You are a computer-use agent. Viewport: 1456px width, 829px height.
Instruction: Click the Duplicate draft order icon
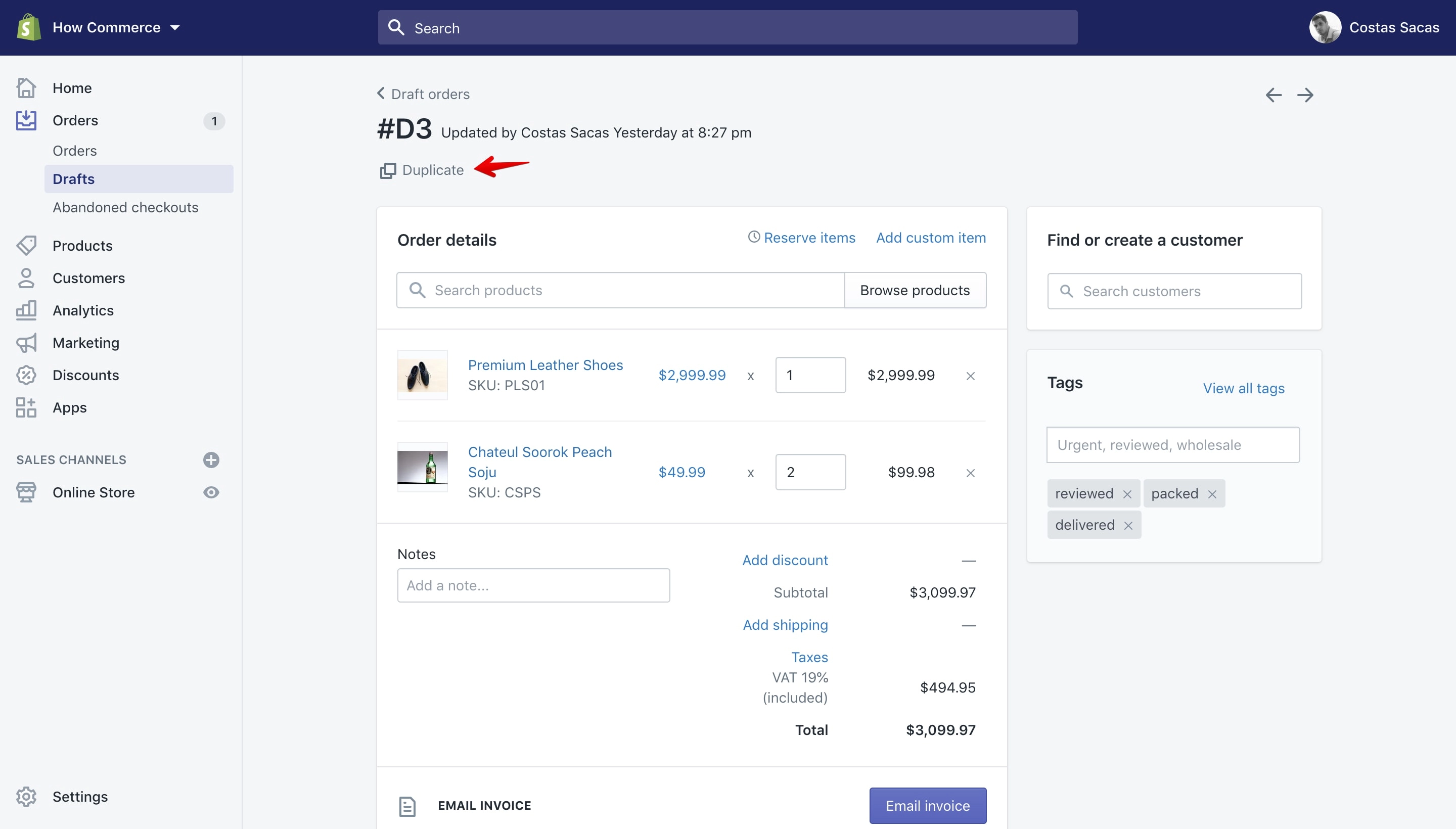click(x=388, y=170)
